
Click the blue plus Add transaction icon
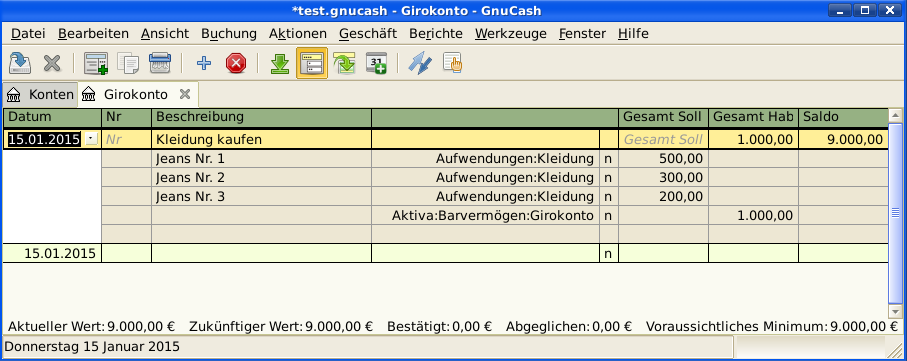204,63
